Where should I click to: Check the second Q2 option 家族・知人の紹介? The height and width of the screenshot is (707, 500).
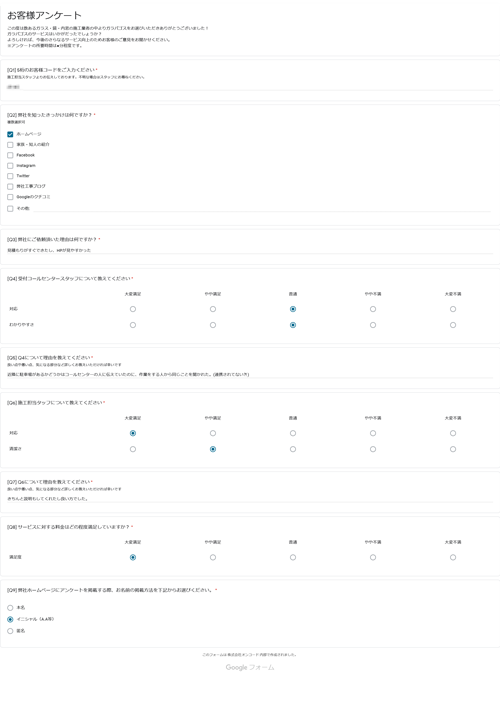10,145
